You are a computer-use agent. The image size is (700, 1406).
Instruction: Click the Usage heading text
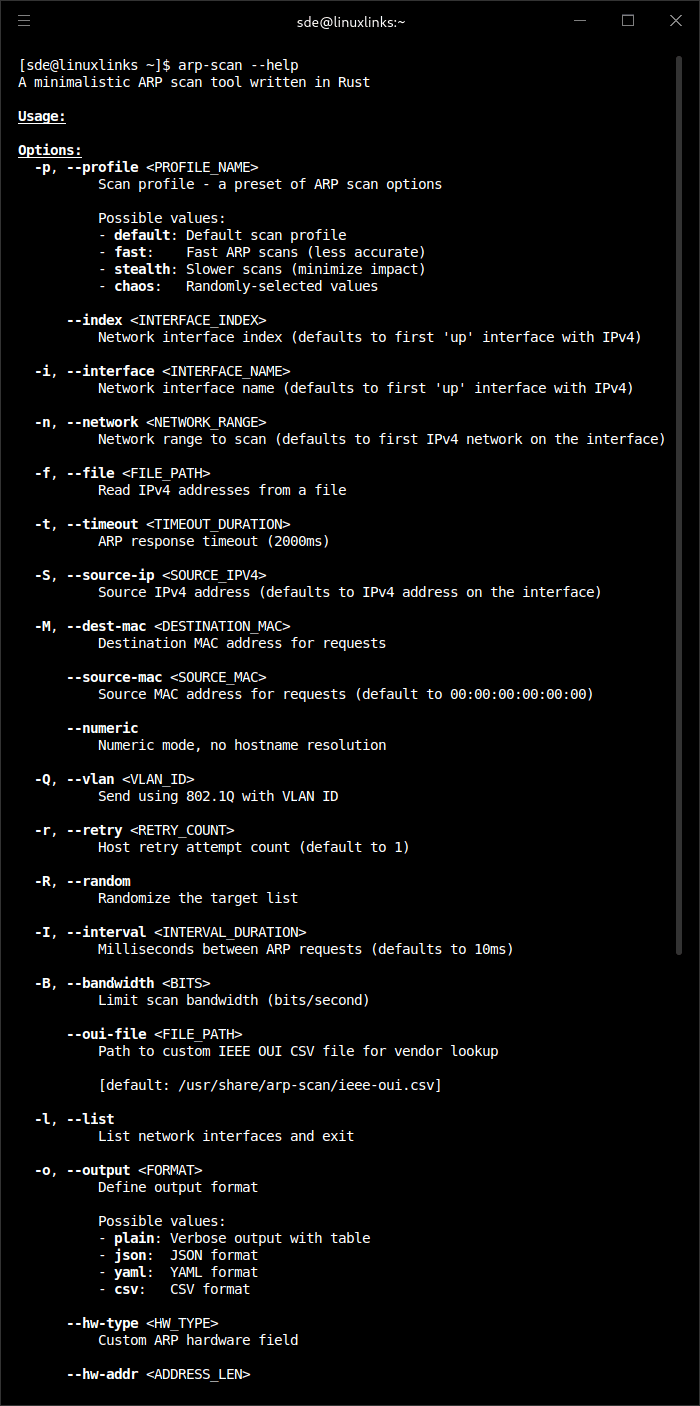41,116
